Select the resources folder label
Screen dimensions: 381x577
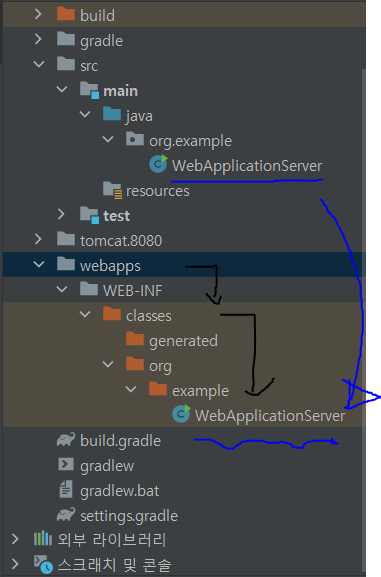(x=158, y=191)
